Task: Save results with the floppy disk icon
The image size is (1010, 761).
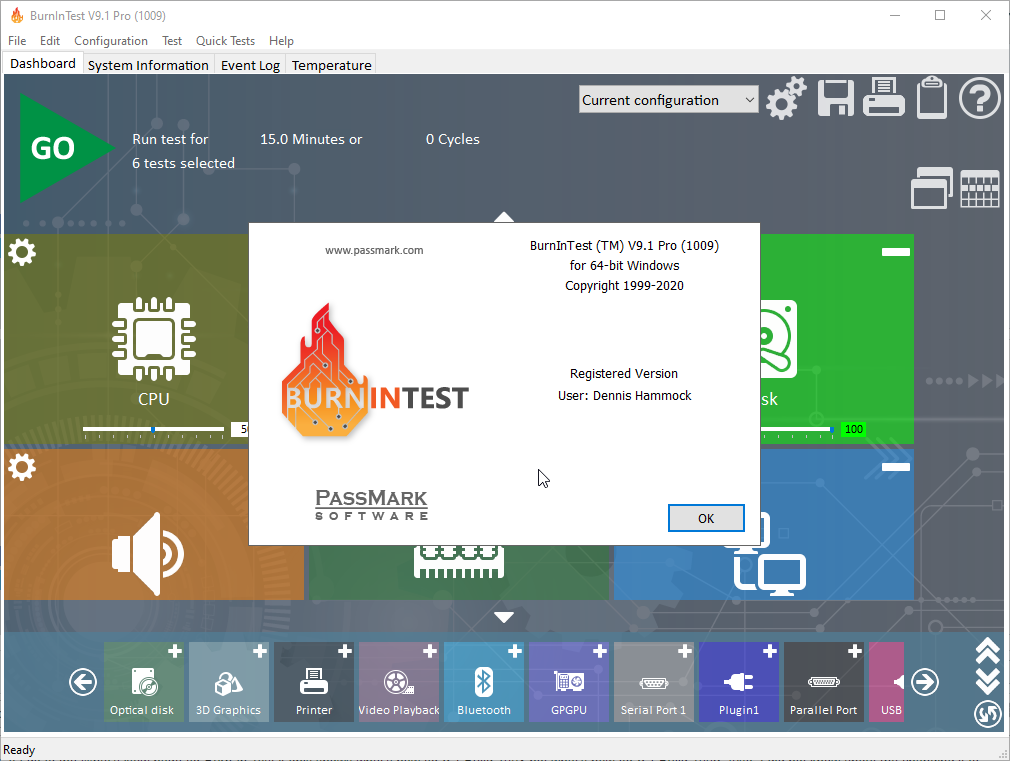Action: (x=835, y=98)
